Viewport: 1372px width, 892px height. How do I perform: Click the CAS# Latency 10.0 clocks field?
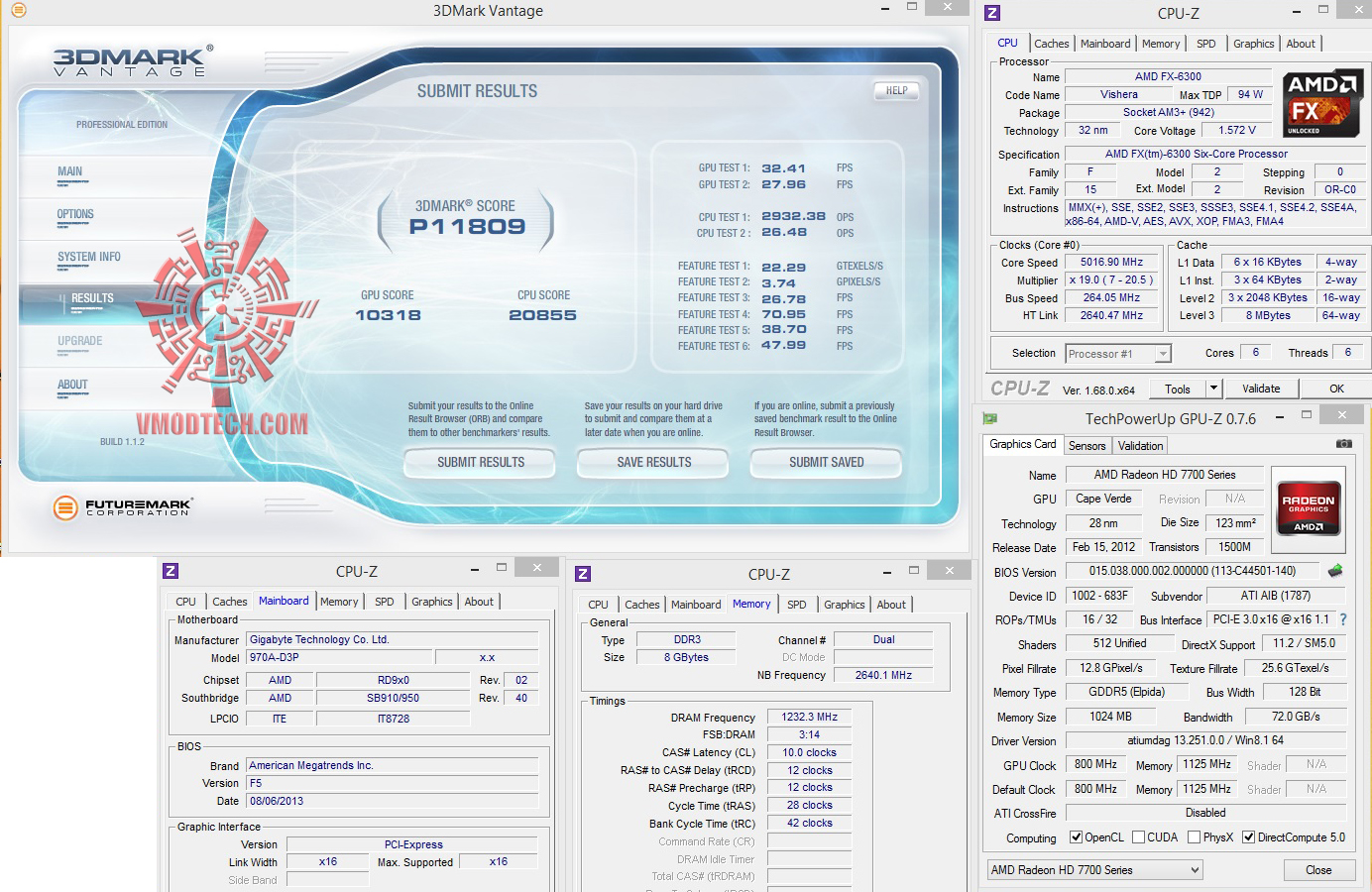pyautogui.click(x=810, y=752)
